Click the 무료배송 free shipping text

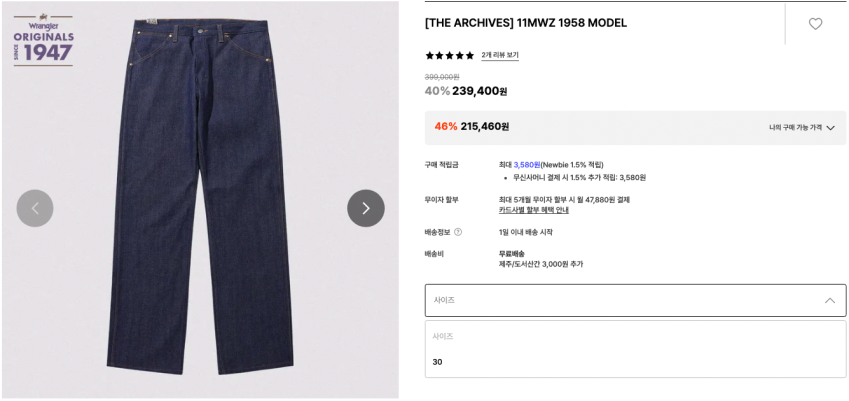click(512, 253)
